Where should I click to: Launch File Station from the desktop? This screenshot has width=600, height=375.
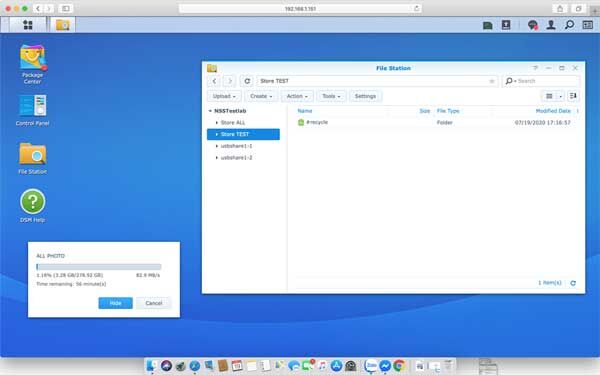pyautogui.click(x=33, y=158)
